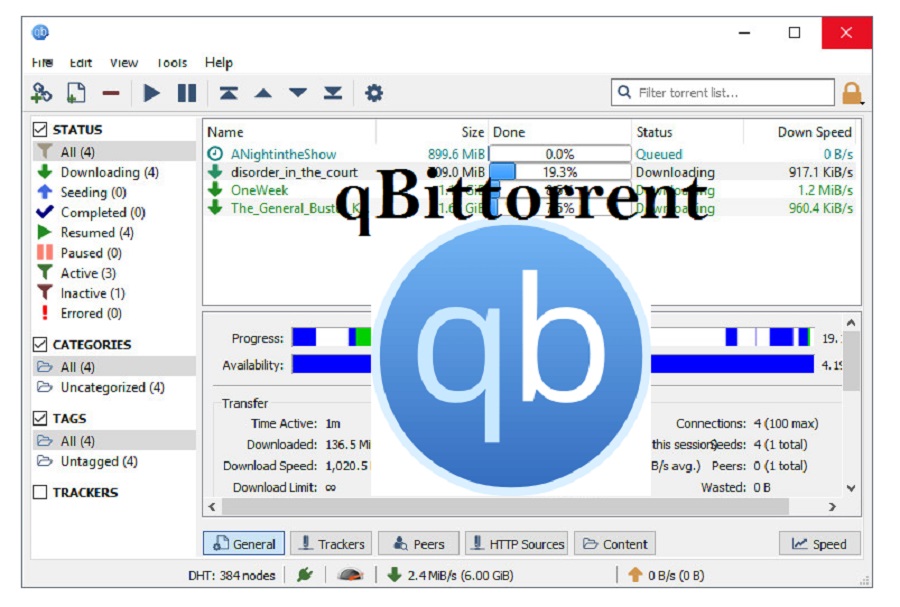Pause torrents with the pause icon
Viewport: 900px width, 607px height.
pyautogui.click(x=187, y=92)
